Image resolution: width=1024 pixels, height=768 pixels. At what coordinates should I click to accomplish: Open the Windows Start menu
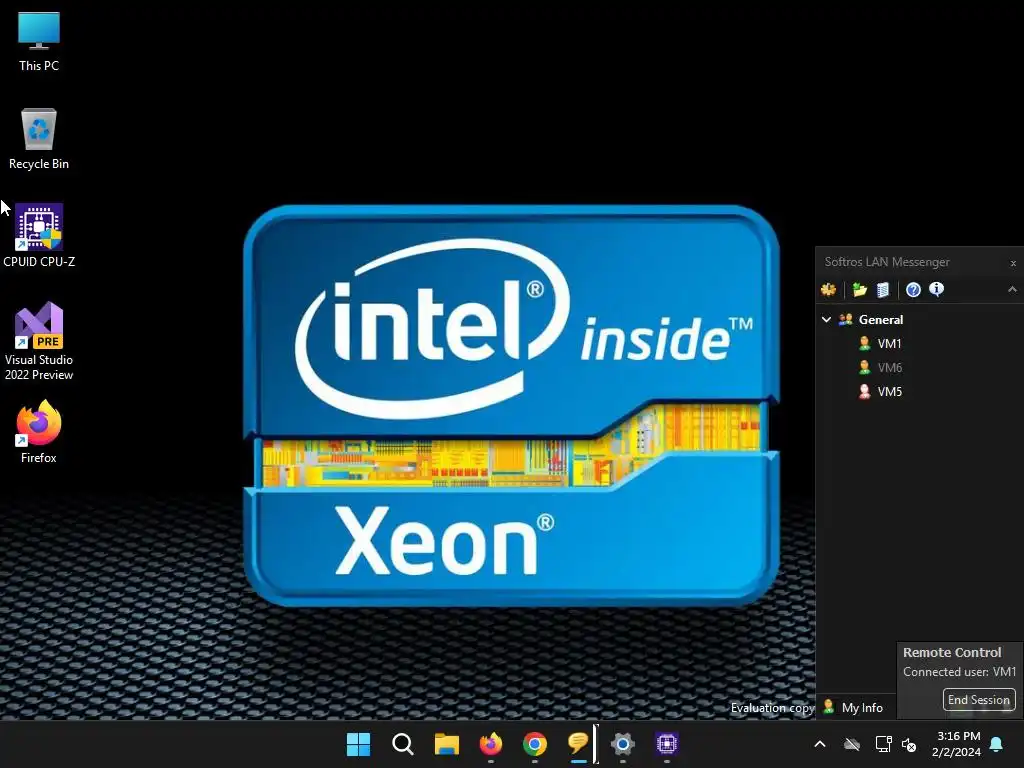359,744
